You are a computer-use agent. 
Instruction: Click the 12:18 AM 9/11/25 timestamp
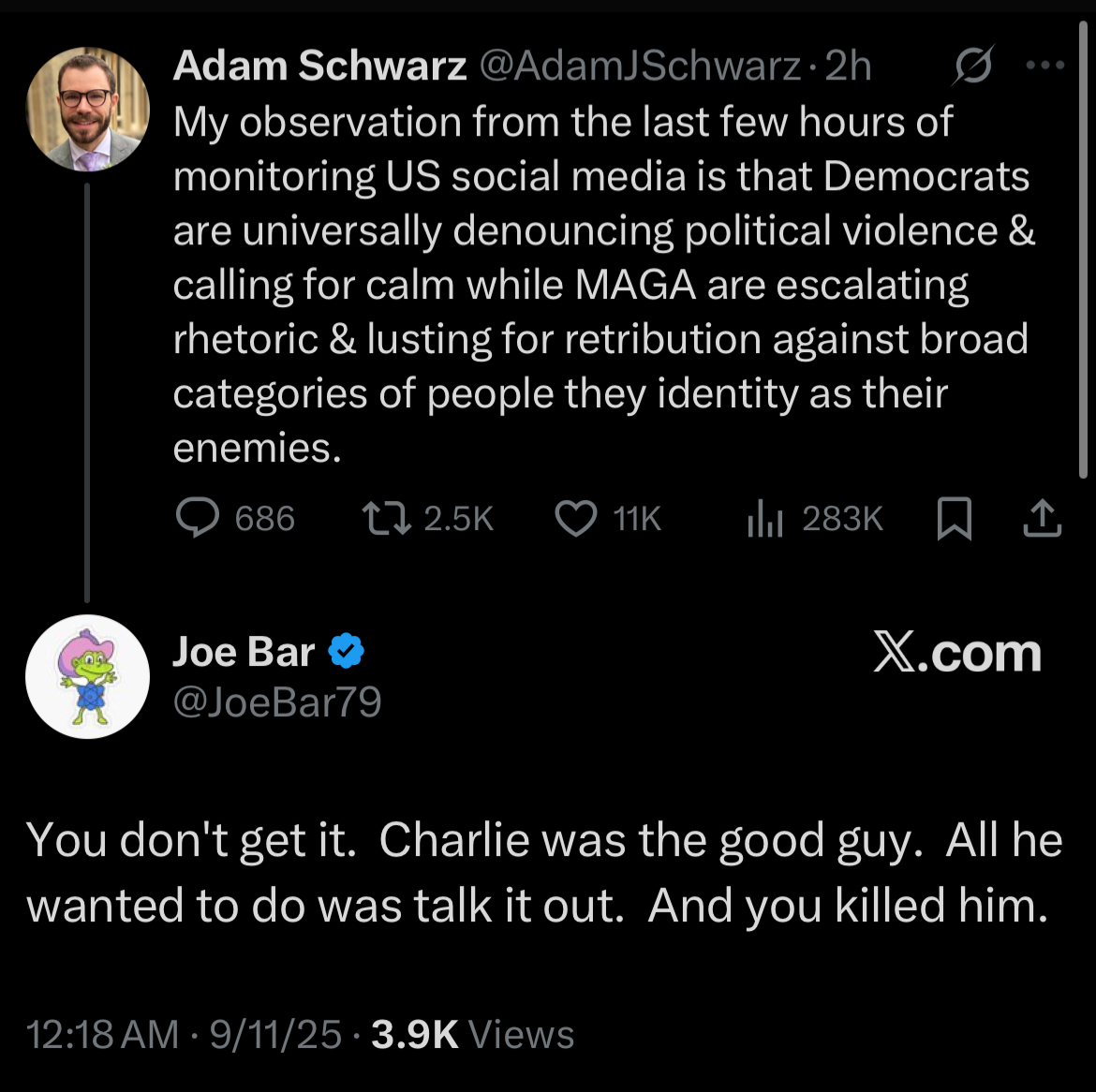pyautogui.click(x=184, y=1034)
